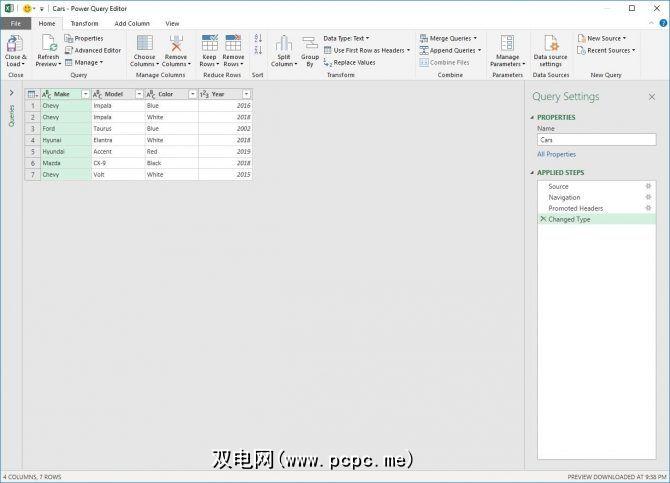Click the Group By icon
This screenshot has height=483, width=670.
tap(310, 43)
